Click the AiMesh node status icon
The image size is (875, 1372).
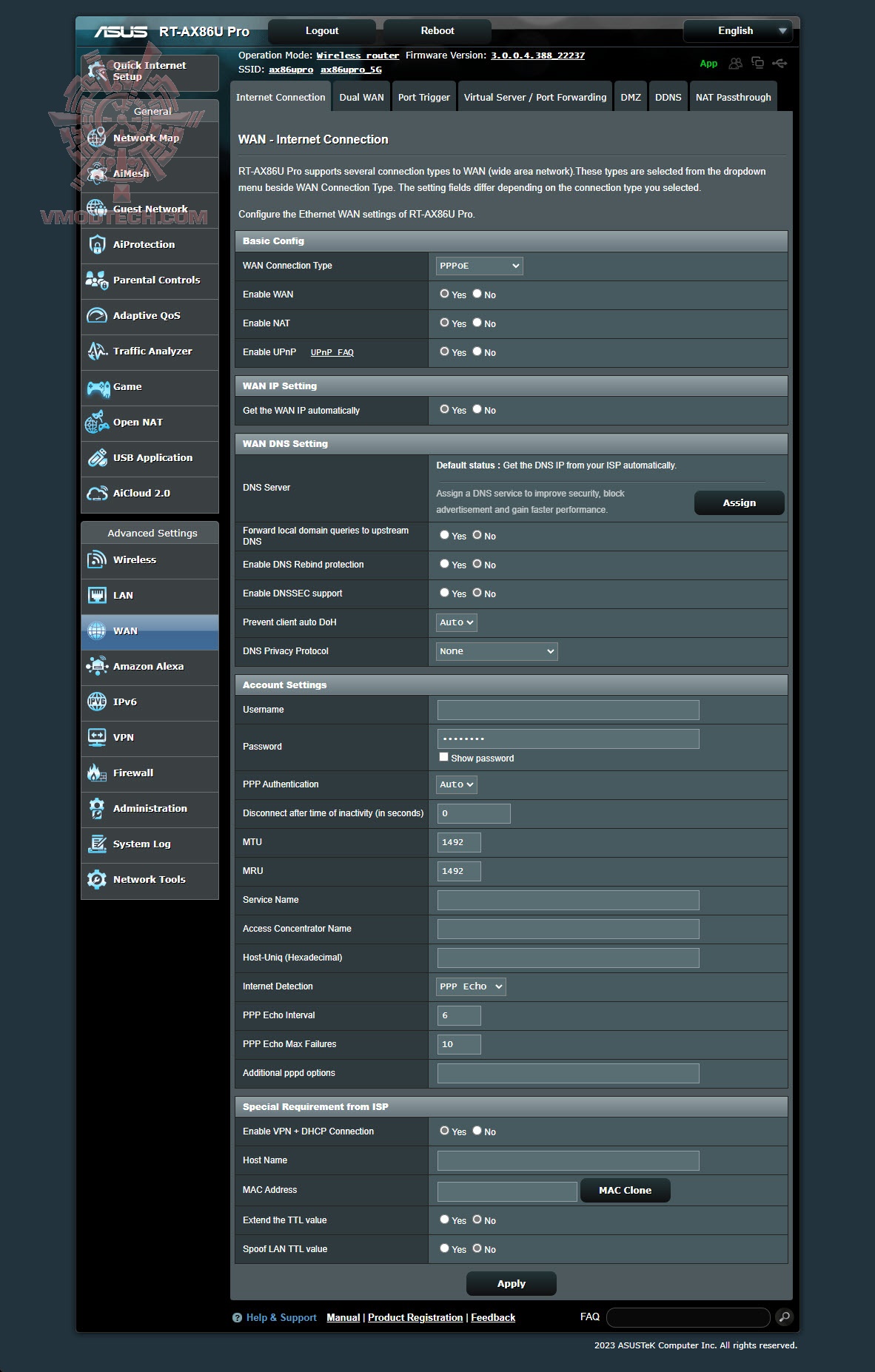point(757,63)
